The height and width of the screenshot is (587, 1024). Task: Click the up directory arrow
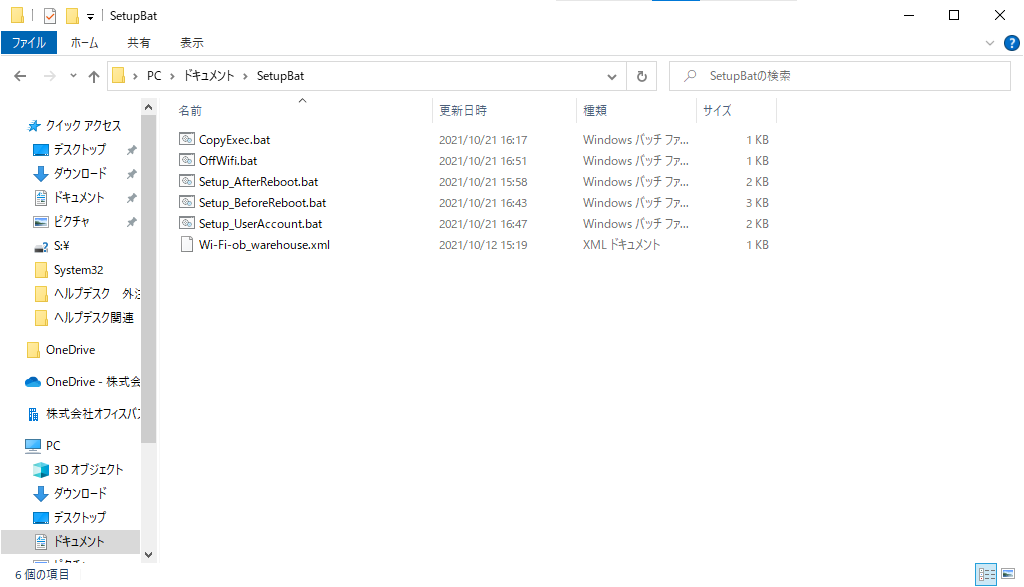[94, 76]
